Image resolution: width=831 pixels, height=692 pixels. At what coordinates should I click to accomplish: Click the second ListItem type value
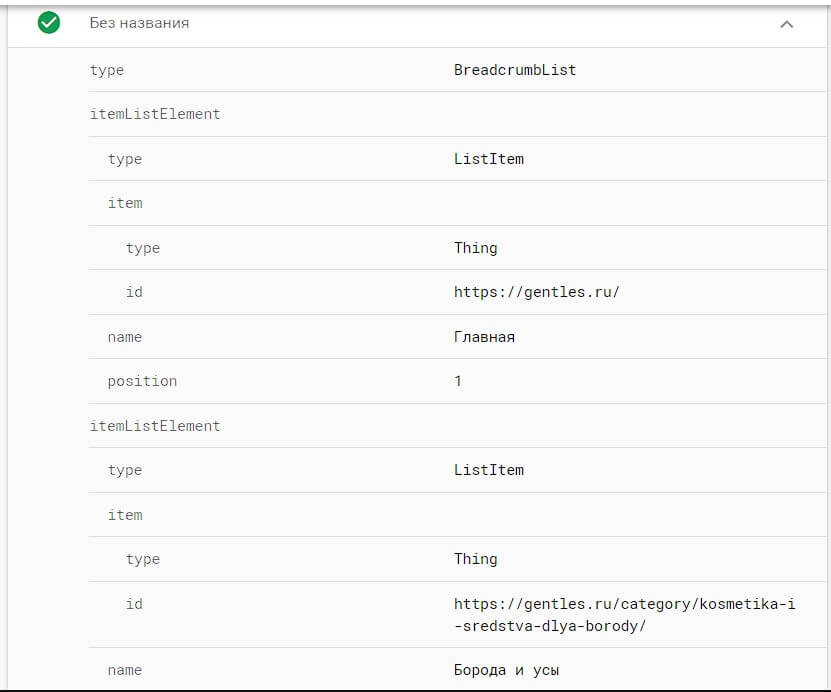[x=489, y=470]
